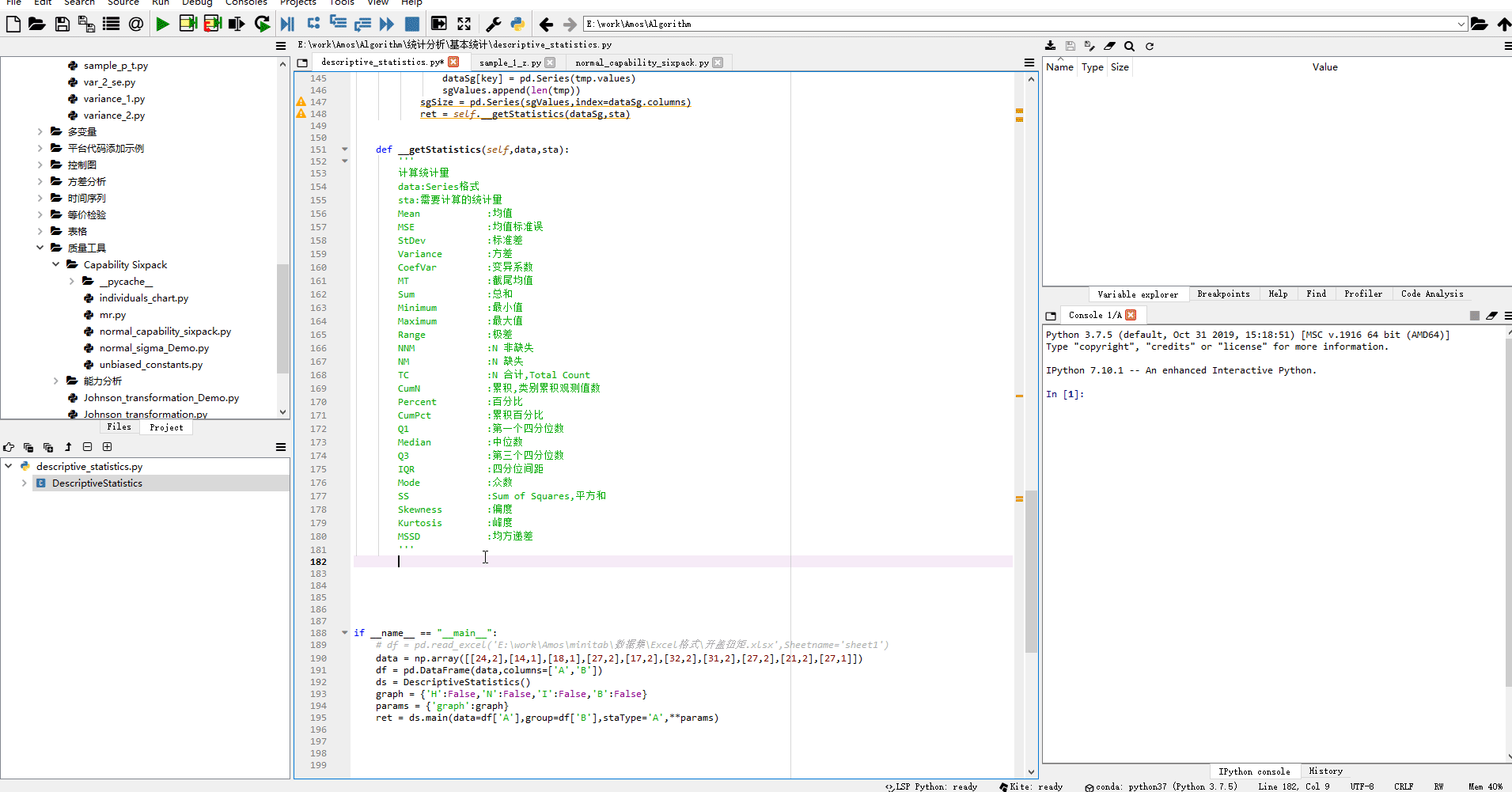Image resolution: width=1512 pixels, height=792 pixels.
Task: Open Preferences with wrench icon
Action: tap(493, 24)
